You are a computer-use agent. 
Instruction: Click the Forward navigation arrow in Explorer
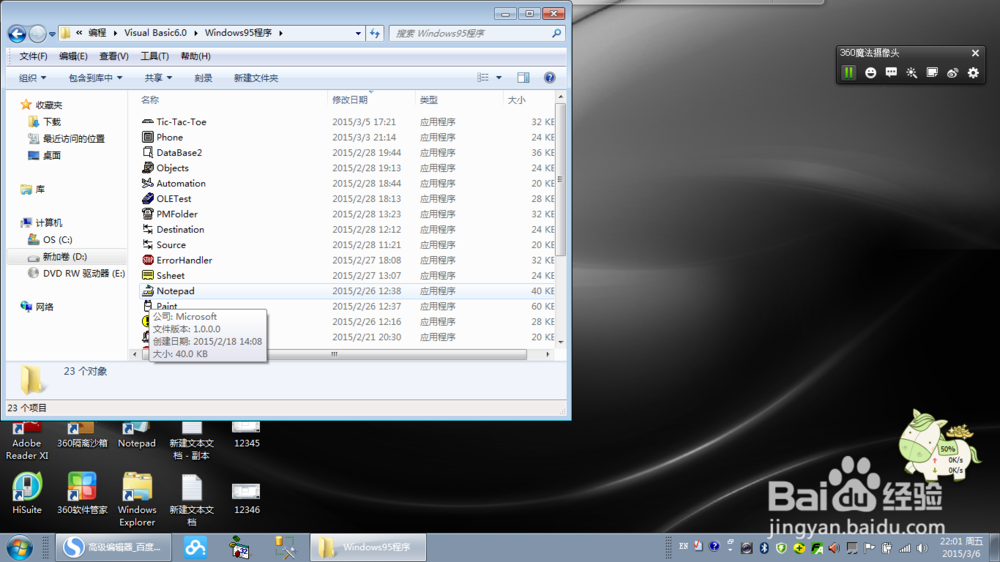click(x=38, y=33)
